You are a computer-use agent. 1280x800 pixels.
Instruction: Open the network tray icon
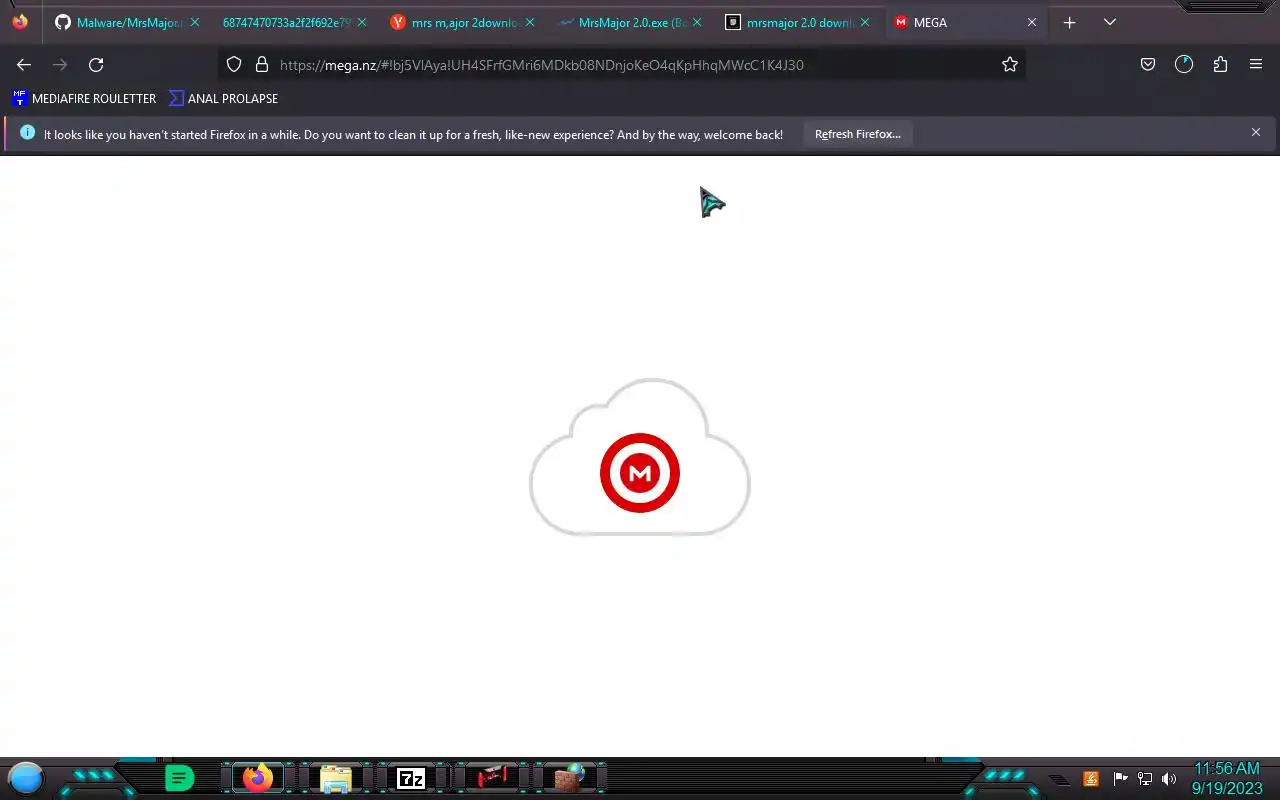[x=1145, y=778]
